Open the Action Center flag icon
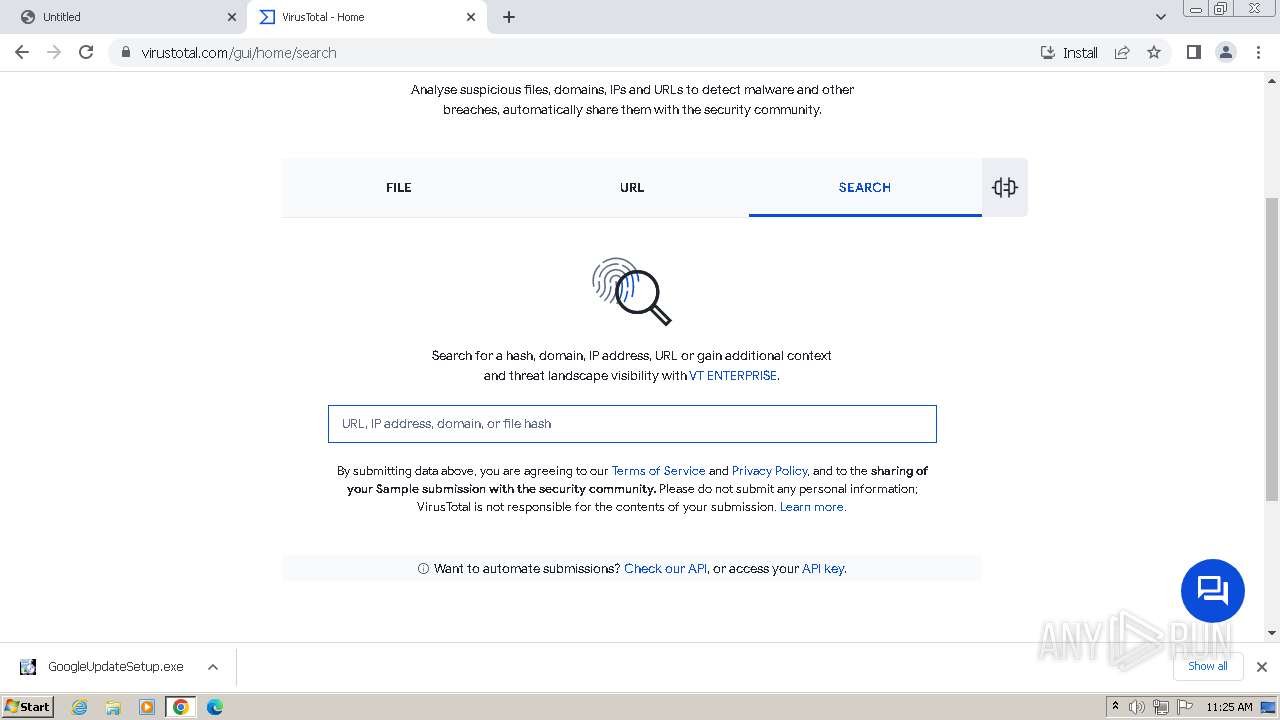This screenshot has height=720, width=1280. coord(1185,707)
